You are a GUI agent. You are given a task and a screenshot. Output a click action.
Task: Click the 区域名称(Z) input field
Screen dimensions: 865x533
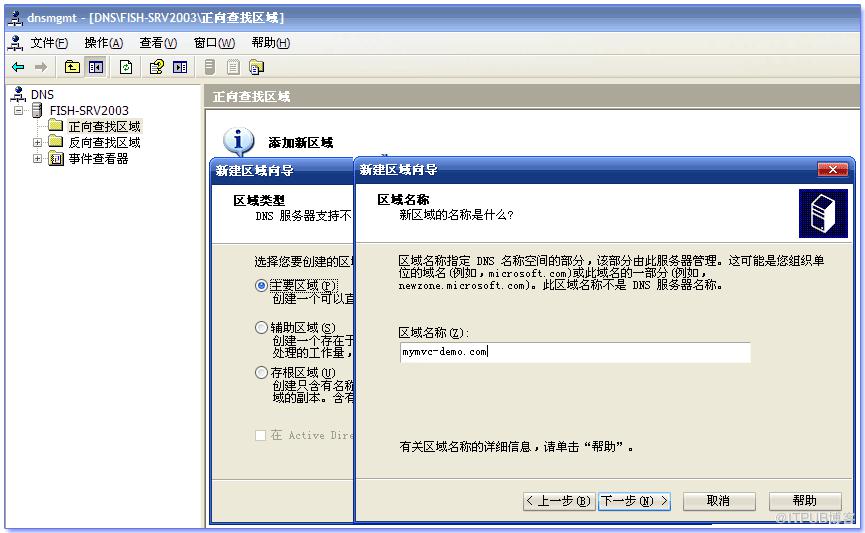tap(575, 352)
